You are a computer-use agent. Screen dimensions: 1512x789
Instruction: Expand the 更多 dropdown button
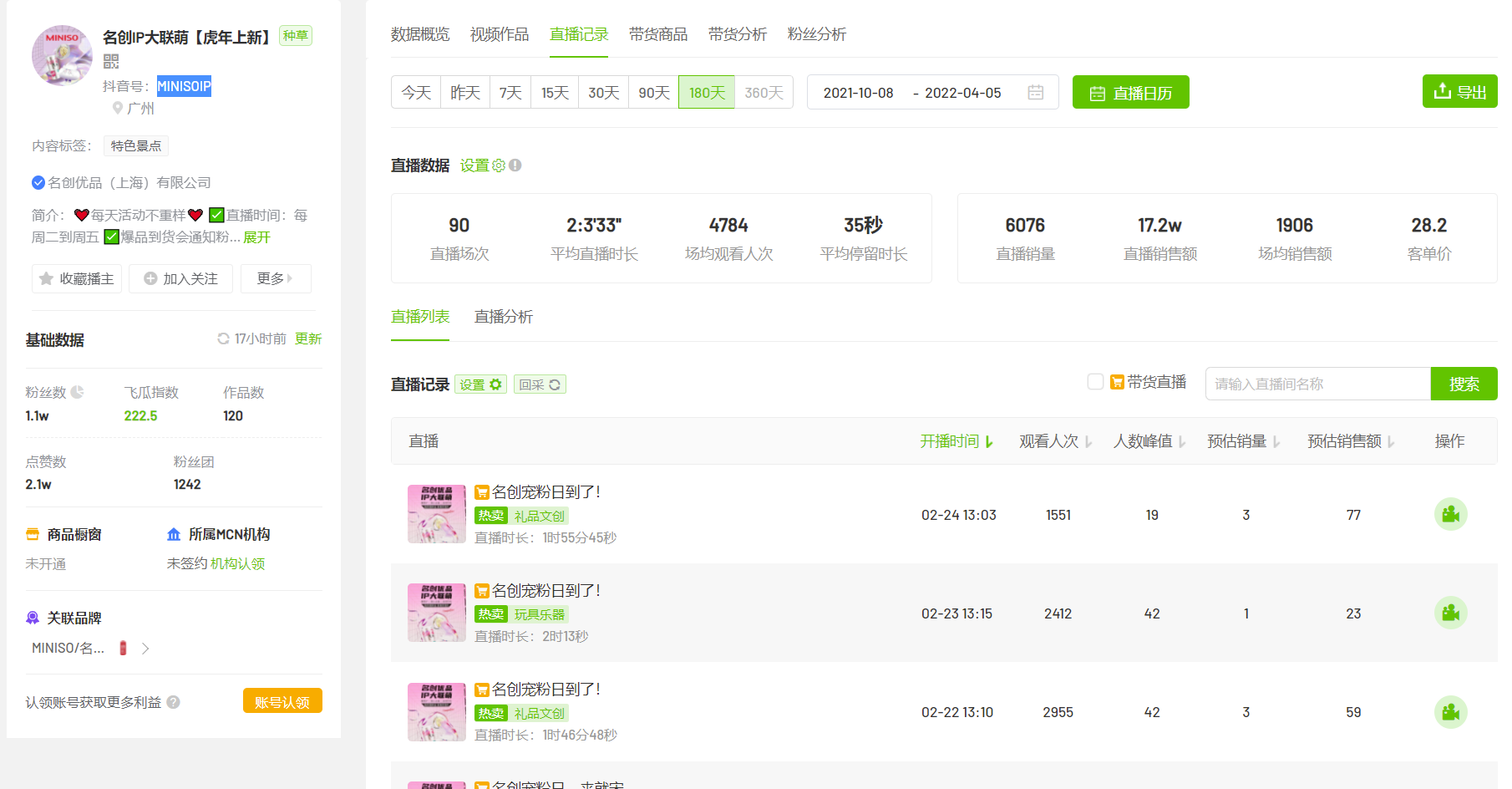pyautogui.click(x=275, y=278)
